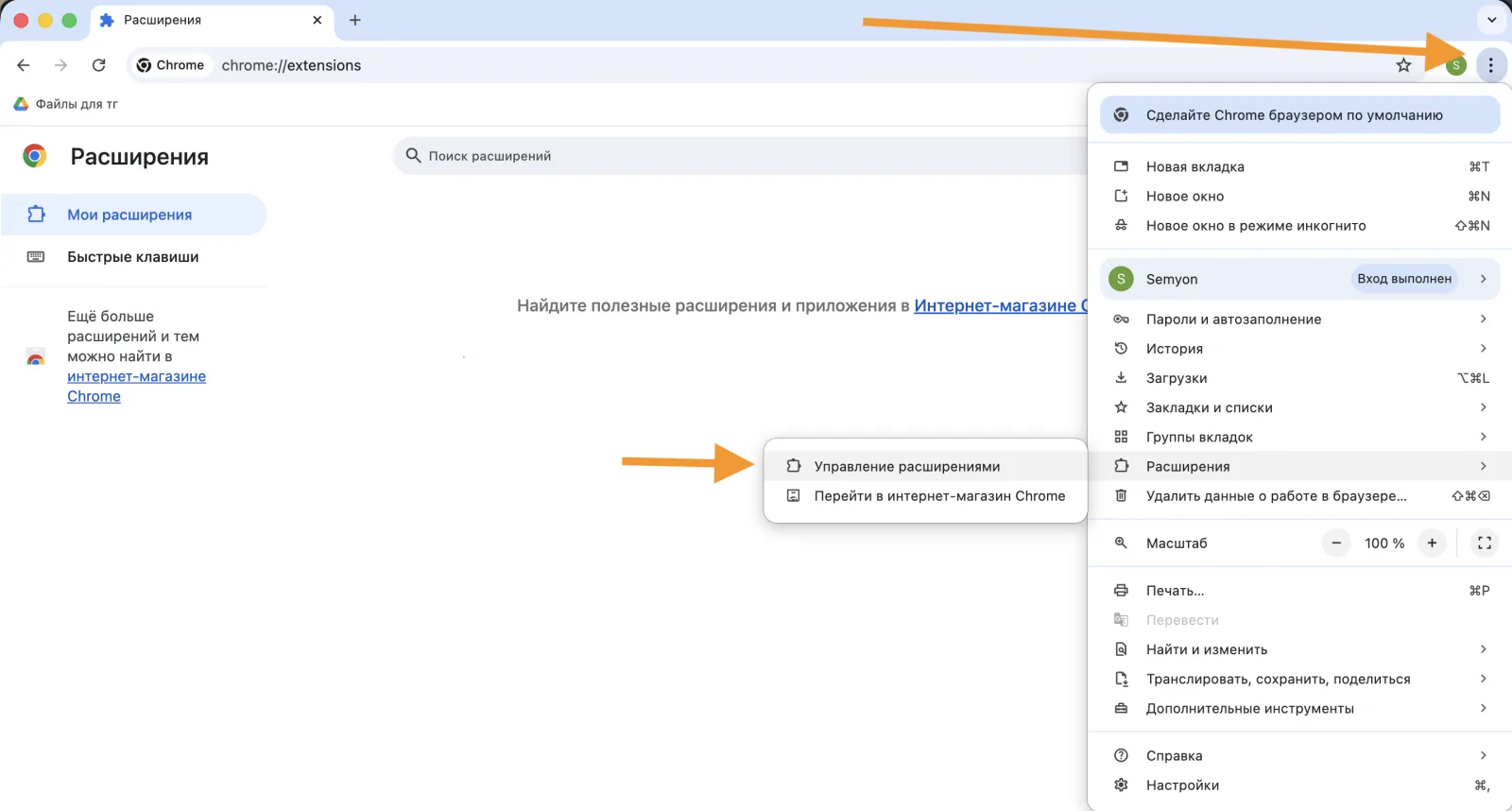Open the Файлы для тг bookmark
Image resolution: width=1512 pixels, height=811 pixels.
66,104
